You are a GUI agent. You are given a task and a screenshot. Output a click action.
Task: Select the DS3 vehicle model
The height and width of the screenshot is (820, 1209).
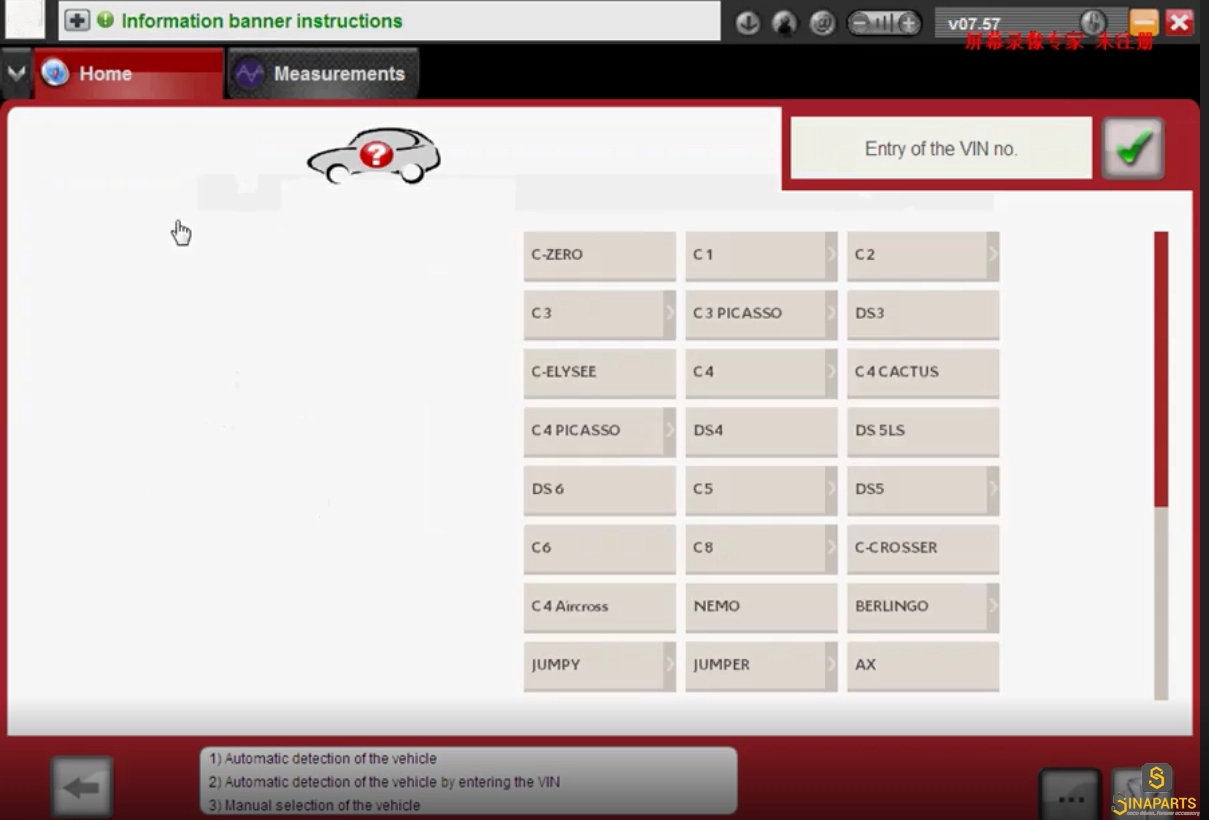tap(923, 314)
